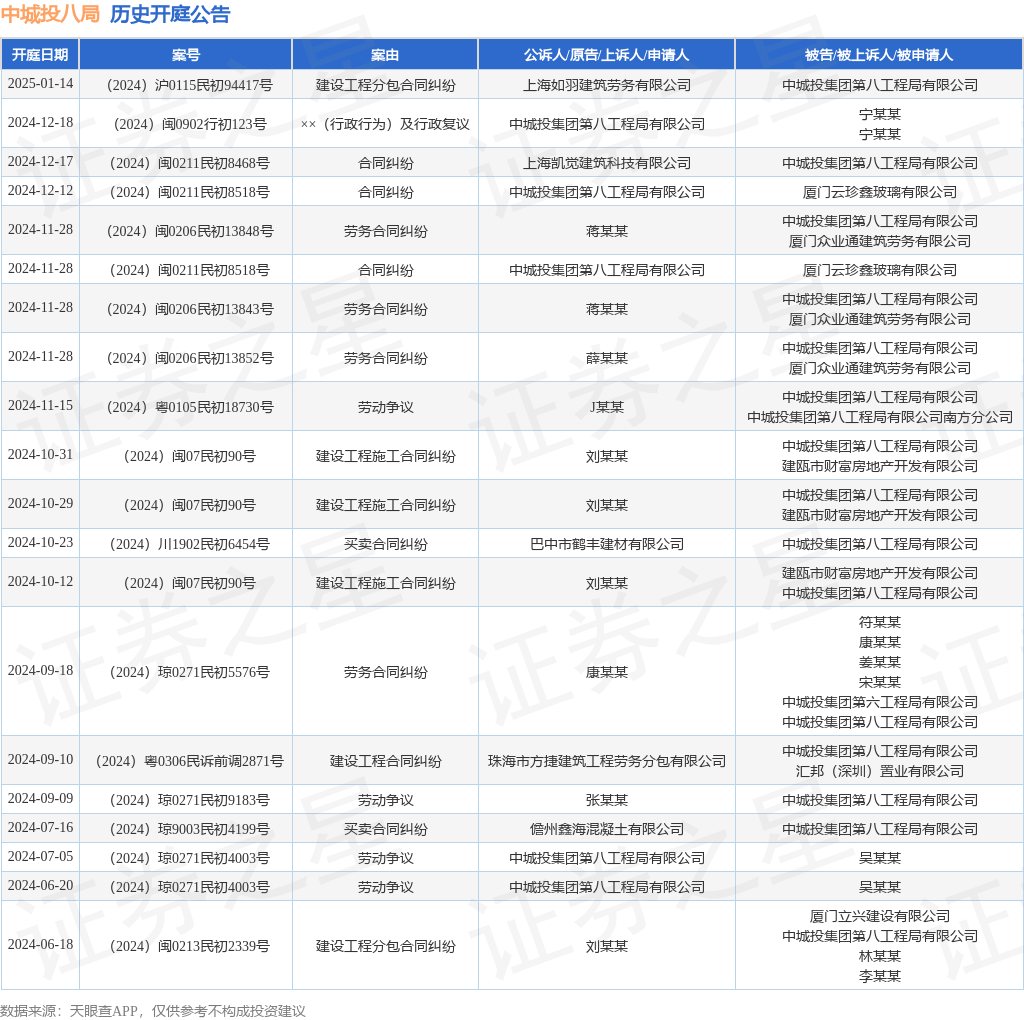Click 建设工程合同纠纷 cause cell
Viewport: 1024px width, 1020px height.
pyautogui.click(x=385, y=761)
